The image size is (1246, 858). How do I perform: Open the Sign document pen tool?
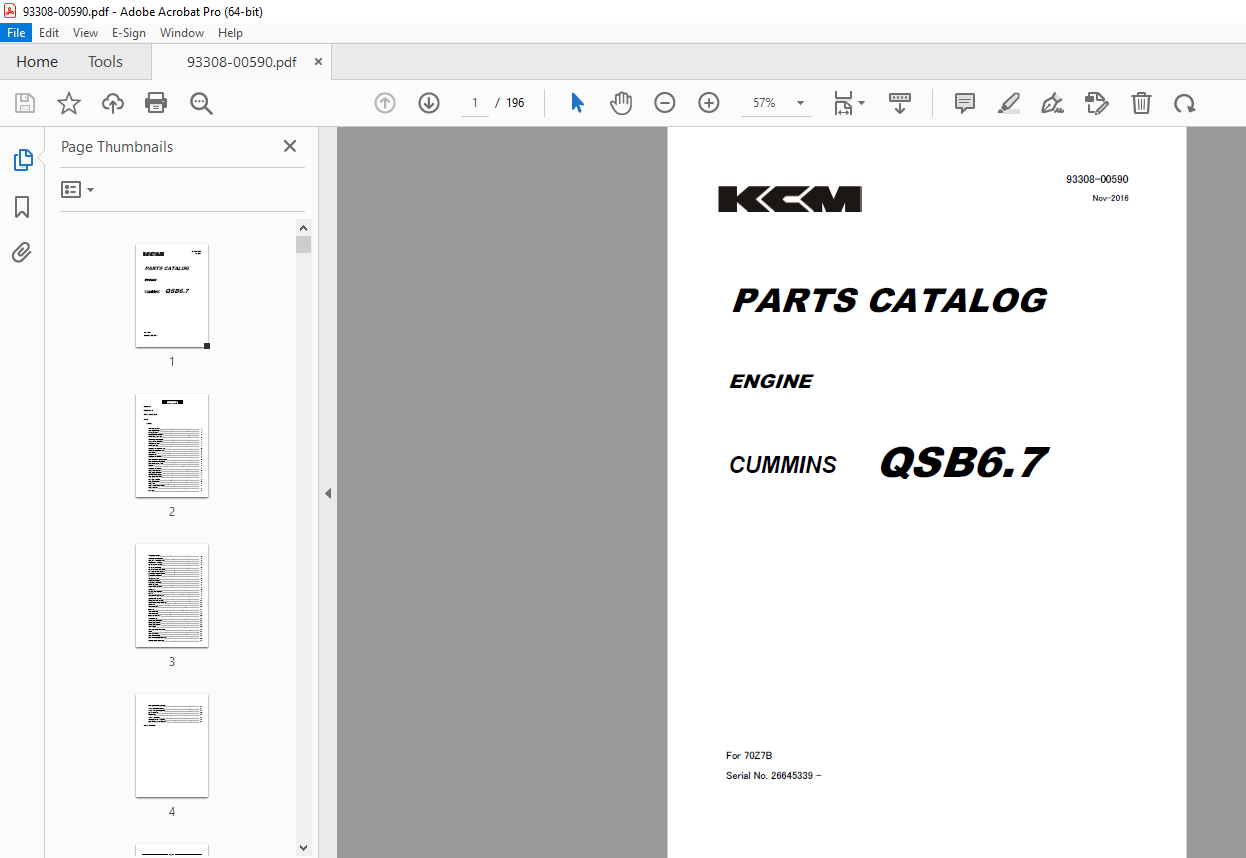(x=1052, y=103)
